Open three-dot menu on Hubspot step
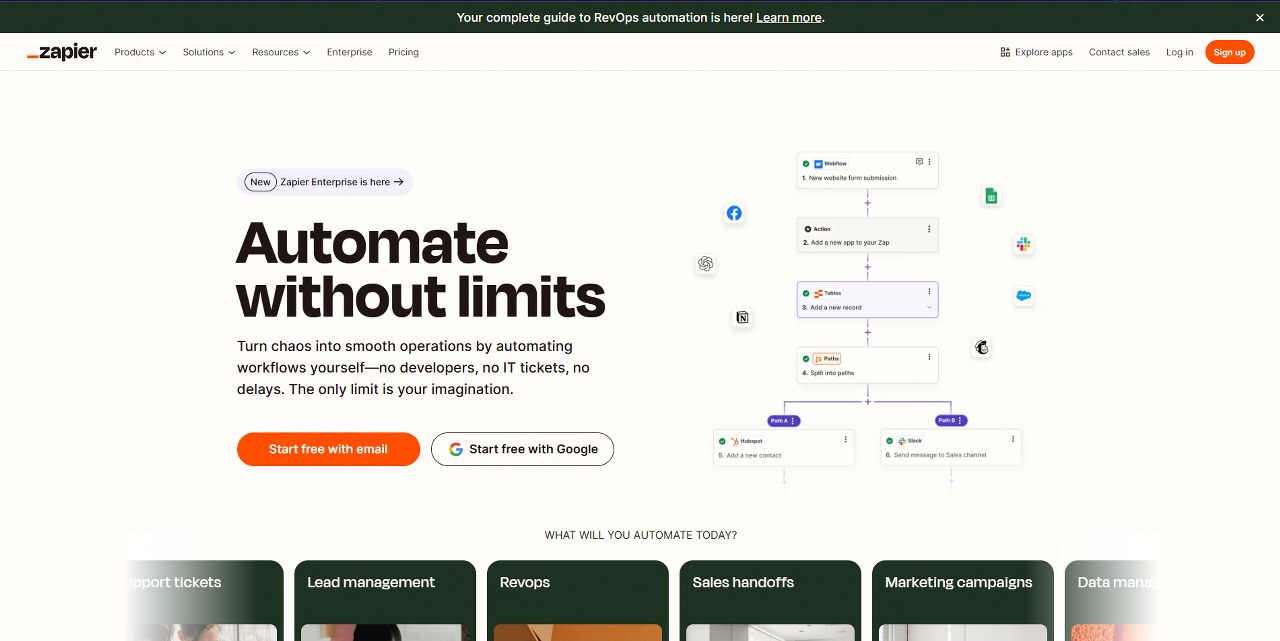The image size is (1280, 641). point(845,440)
